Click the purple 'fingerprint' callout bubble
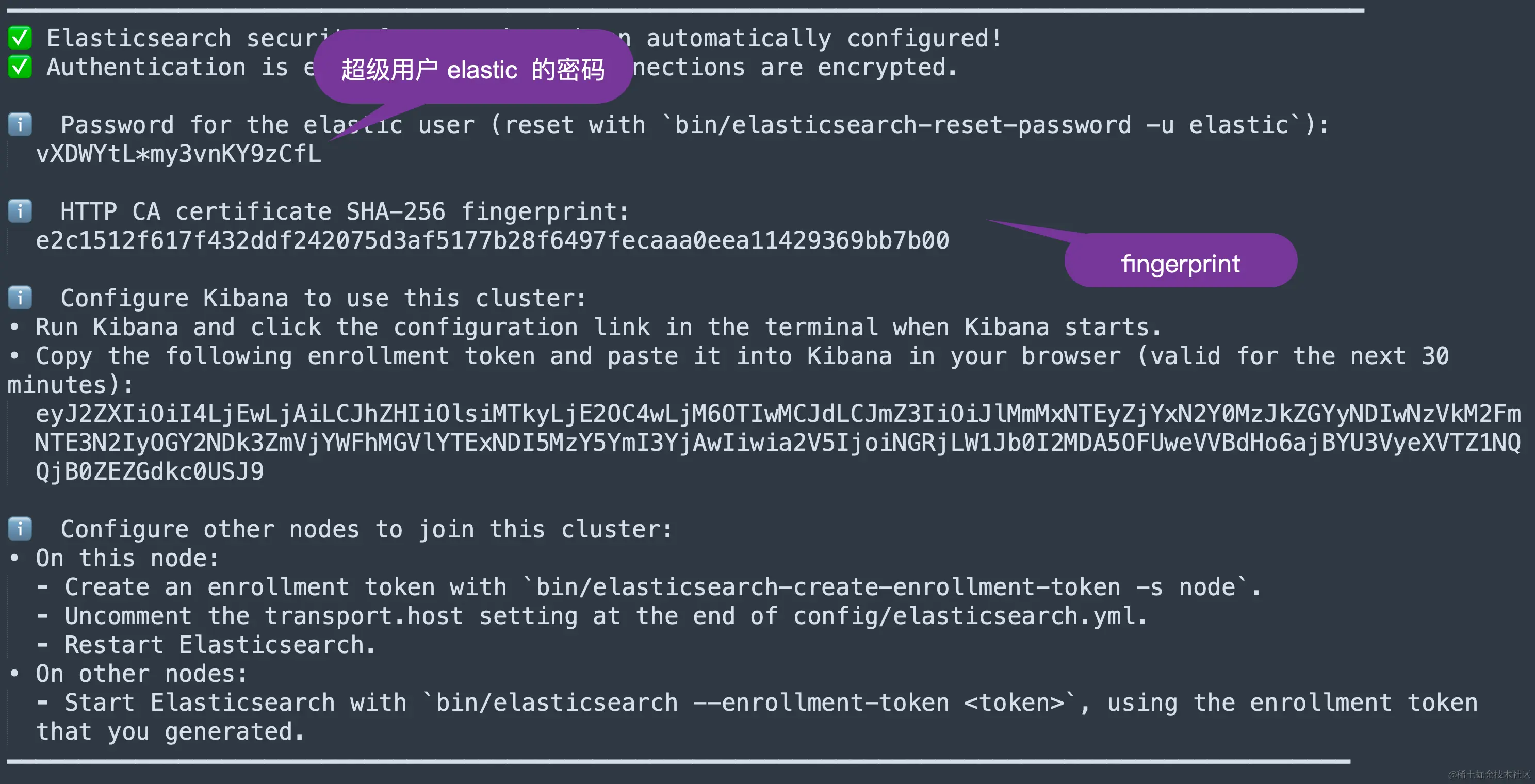Viewport: 1535px width, 784px height. coord(1181,260)
